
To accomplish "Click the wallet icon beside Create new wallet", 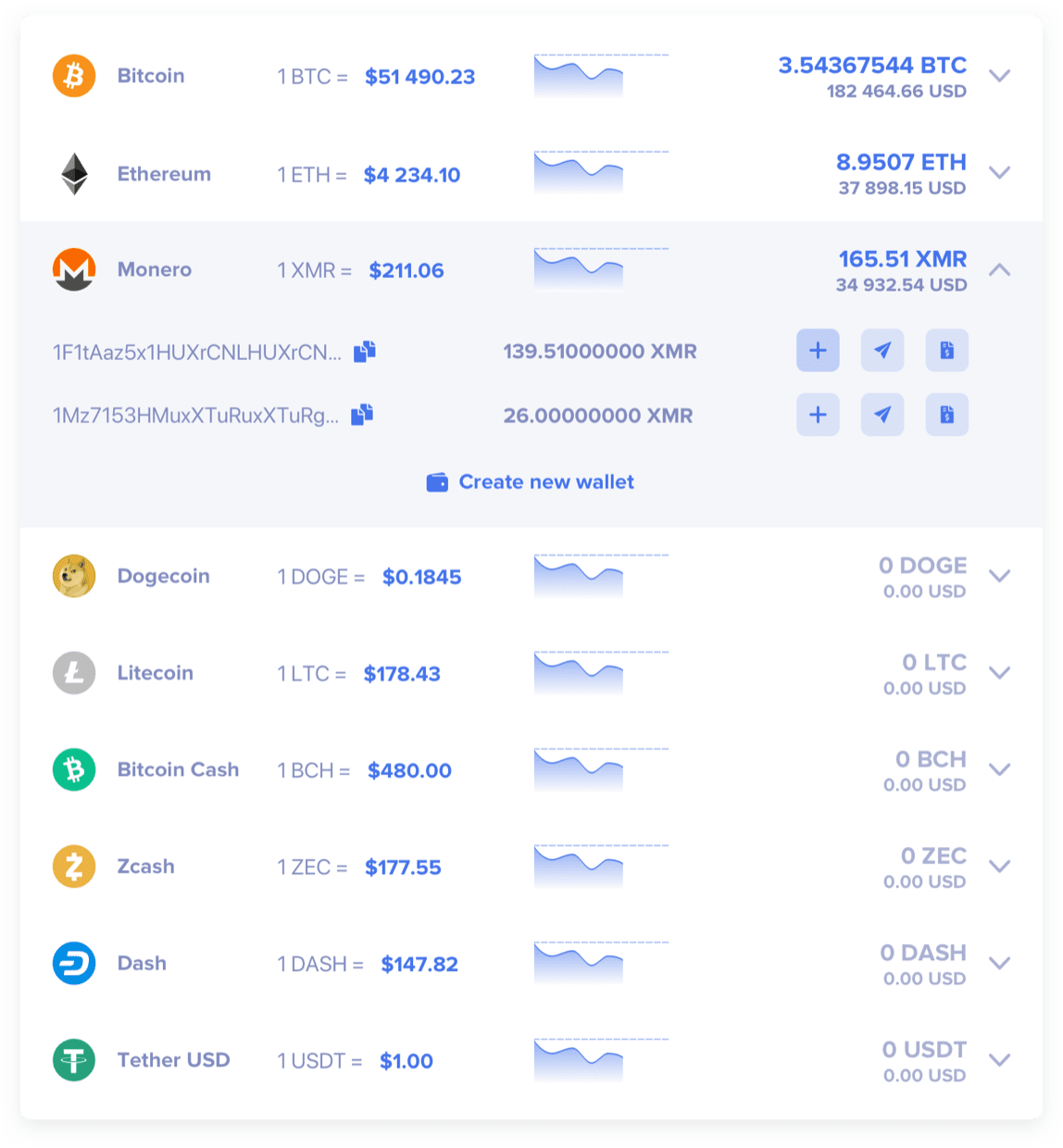I will coord(437,482).
